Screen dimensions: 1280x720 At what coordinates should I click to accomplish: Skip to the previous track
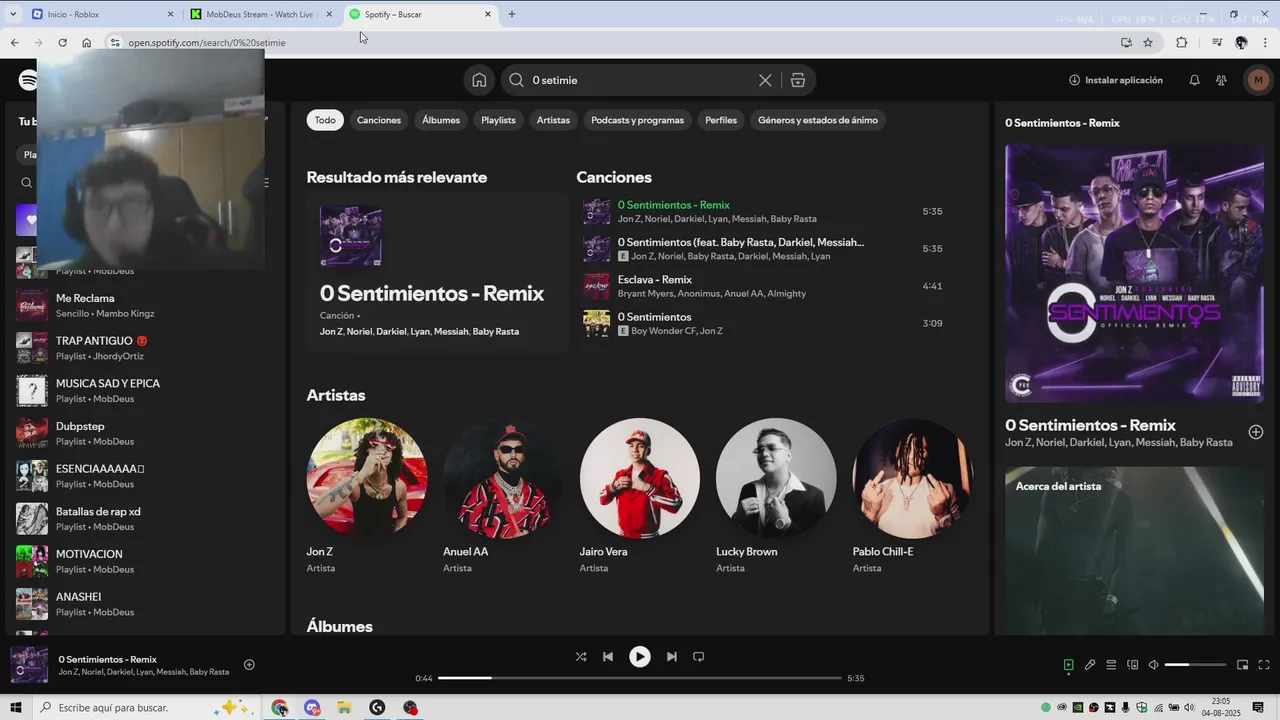click(608, 657)
